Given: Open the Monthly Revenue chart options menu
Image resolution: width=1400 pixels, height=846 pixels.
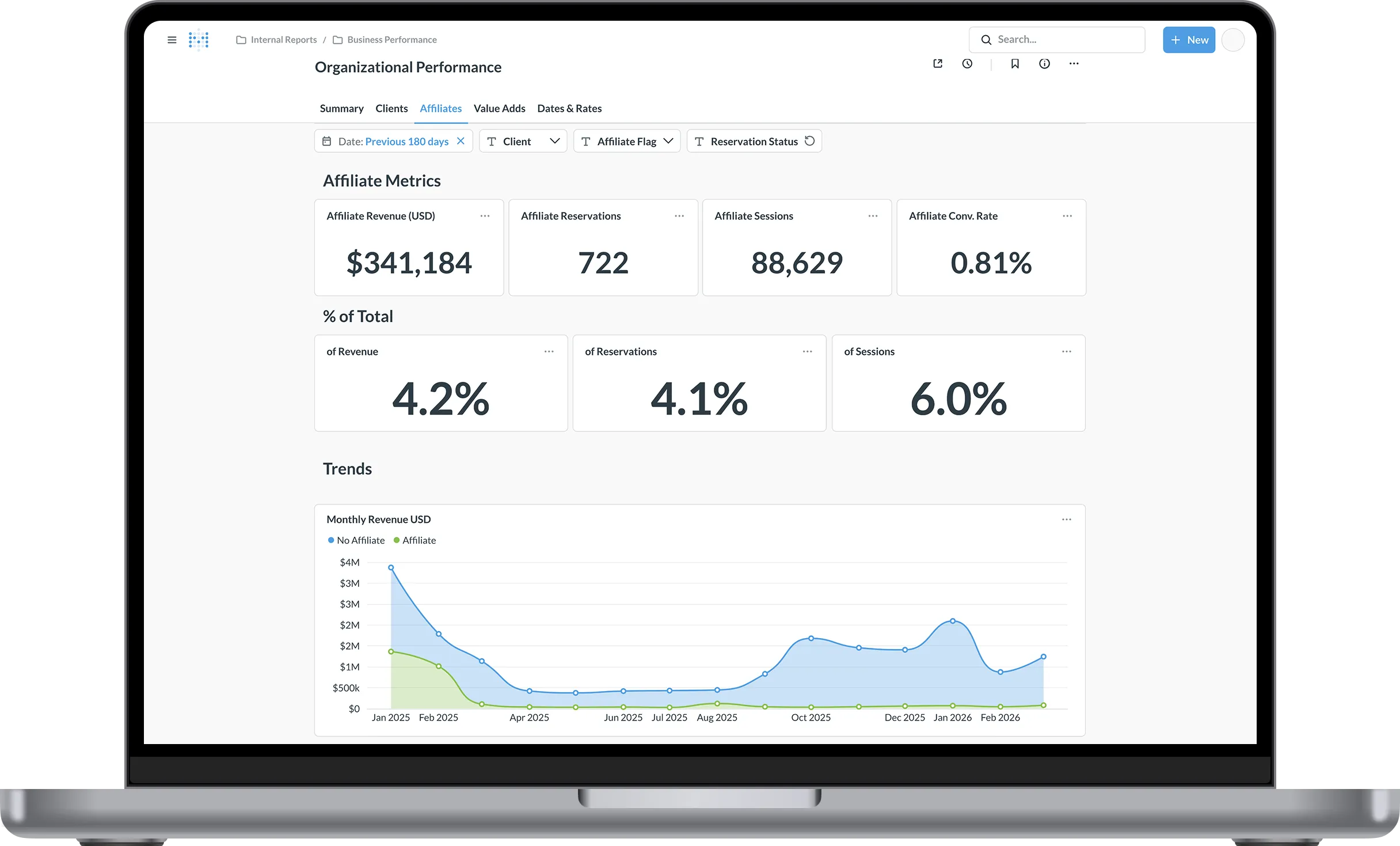Looking at the screenshot, I should tap(1066, 519).
